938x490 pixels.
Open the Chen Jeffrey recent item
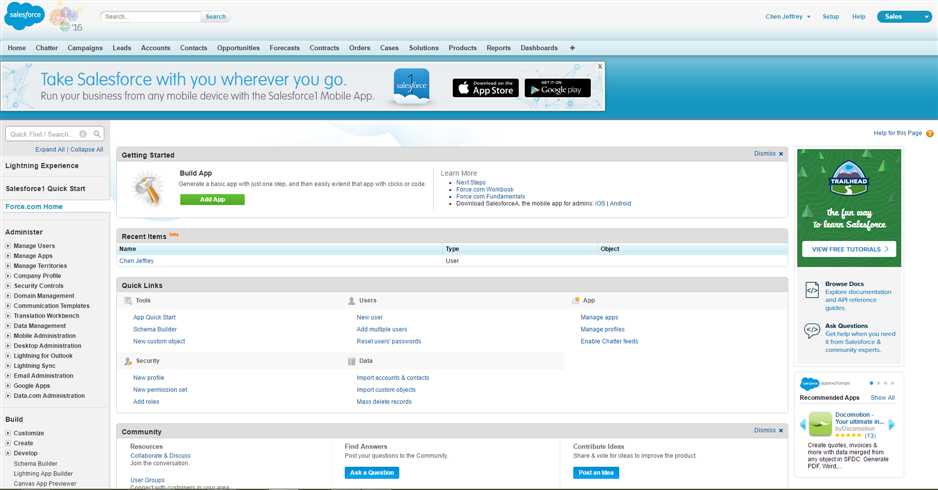pos(136,261)
